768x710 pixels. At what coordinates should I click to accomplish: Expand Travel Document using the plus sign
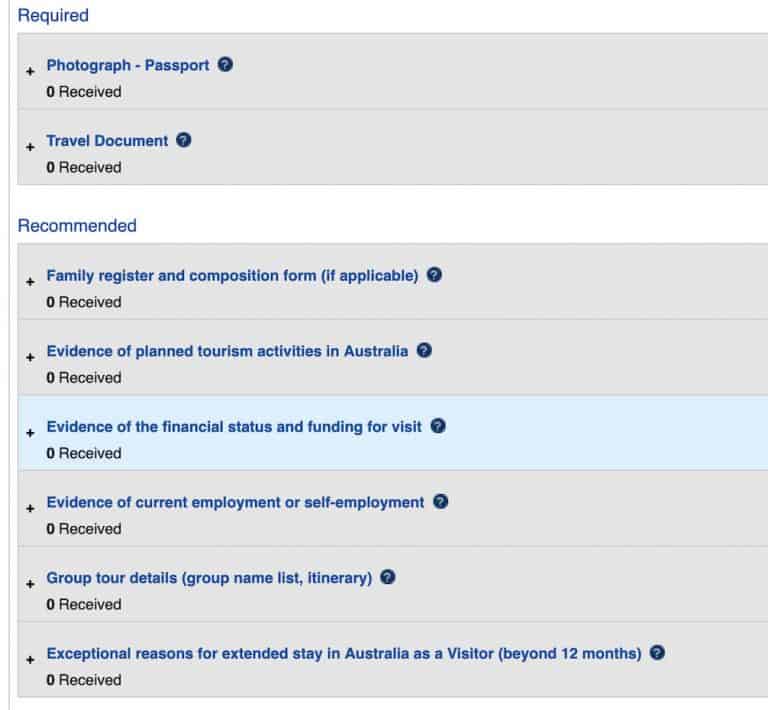click(x=30, y=147)
